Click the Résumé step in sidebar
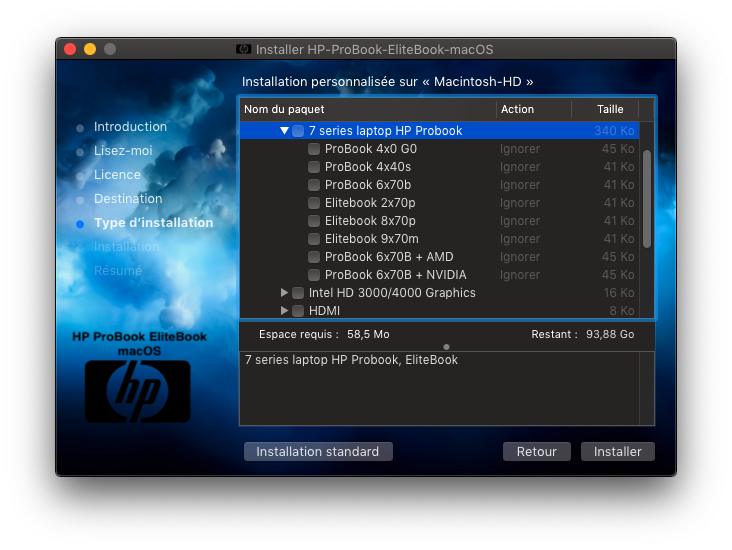Image resolution: width=732 pixels, height=550 pixels. click(118, 271)
